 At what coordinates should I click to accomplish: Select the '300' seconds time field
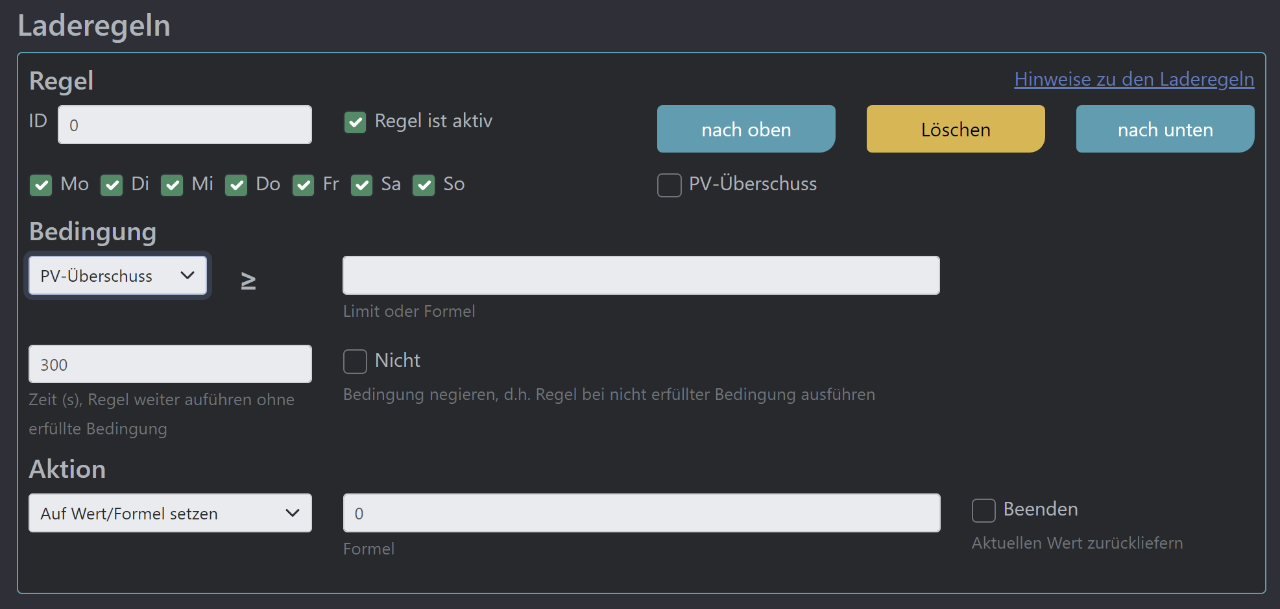click(170, 363)
